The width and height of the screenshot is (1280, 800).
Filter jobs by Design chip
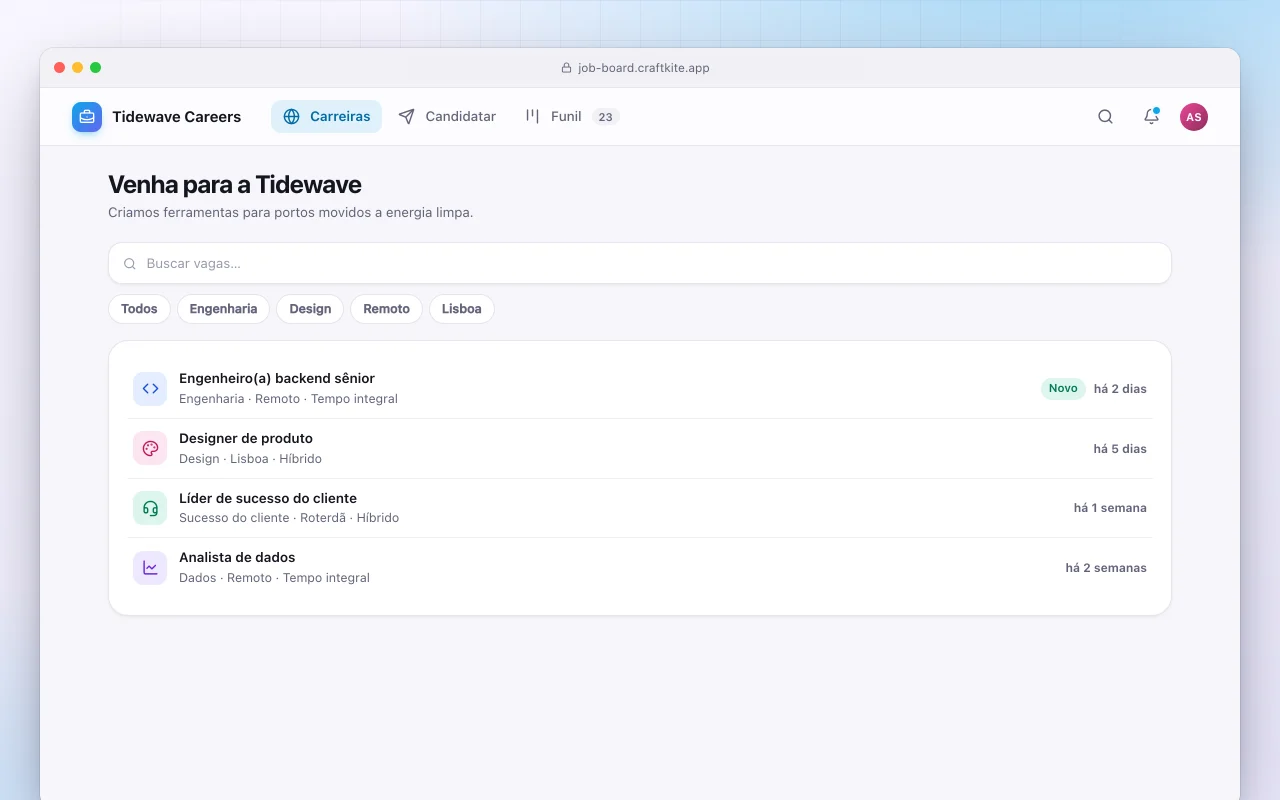pos(310,309)
